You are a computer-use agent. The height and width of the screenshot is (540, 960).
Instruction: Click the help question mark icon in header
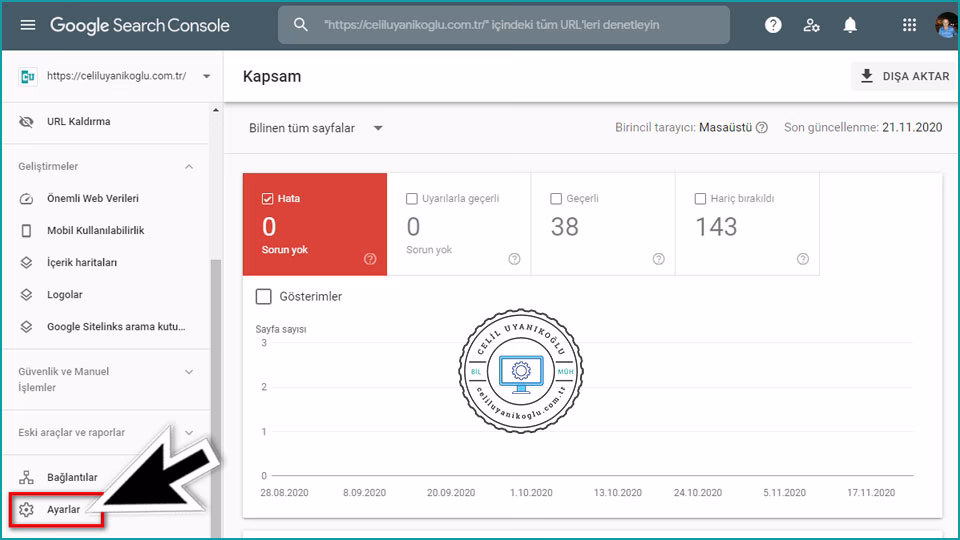pos(773,25)
